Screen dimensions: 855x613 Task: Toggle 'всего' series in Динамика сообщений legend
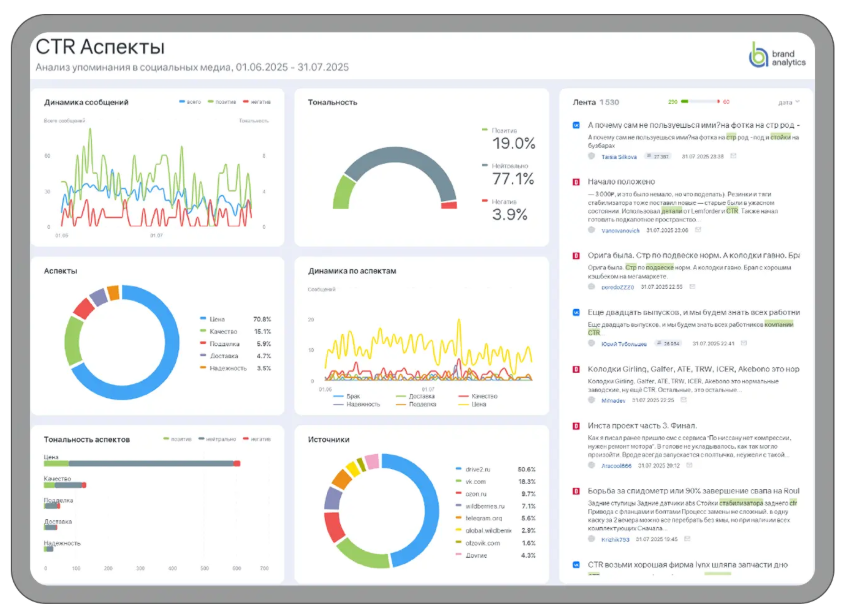(190, 102)
